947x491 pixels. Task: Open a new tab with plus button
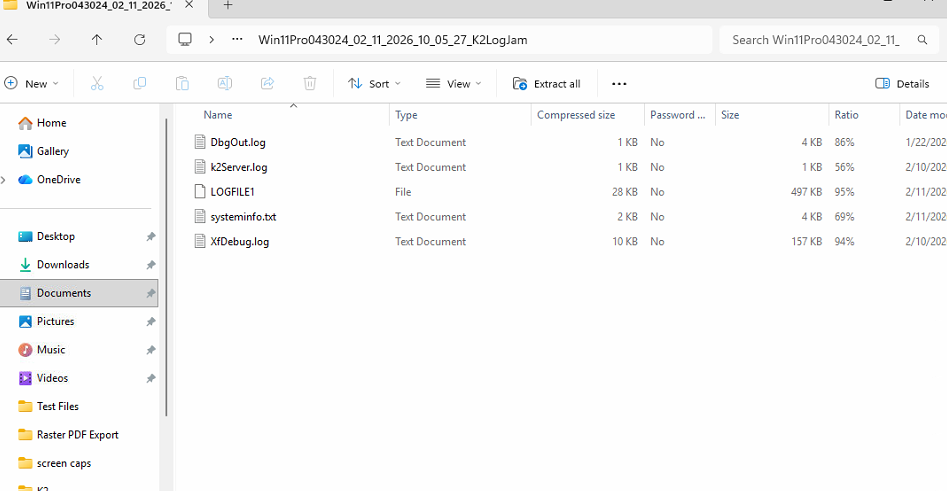pos(228,5)
